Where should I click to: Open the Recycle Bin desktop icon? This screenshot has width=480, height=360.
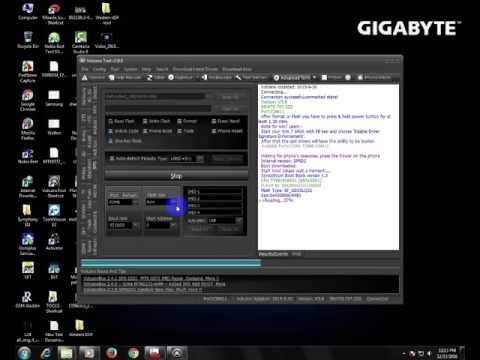point(28,40)
